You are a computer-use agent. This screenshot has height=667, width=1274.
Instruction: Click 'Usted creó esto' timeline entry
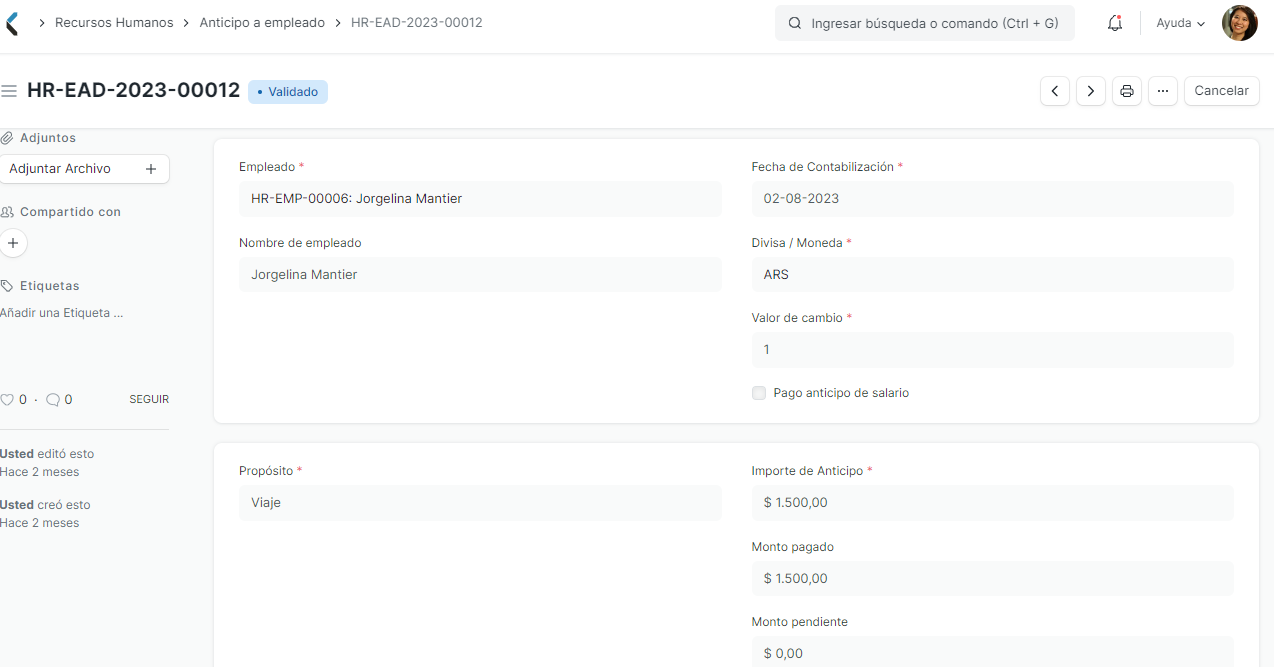pyautogui.click(x=45, y=505)
